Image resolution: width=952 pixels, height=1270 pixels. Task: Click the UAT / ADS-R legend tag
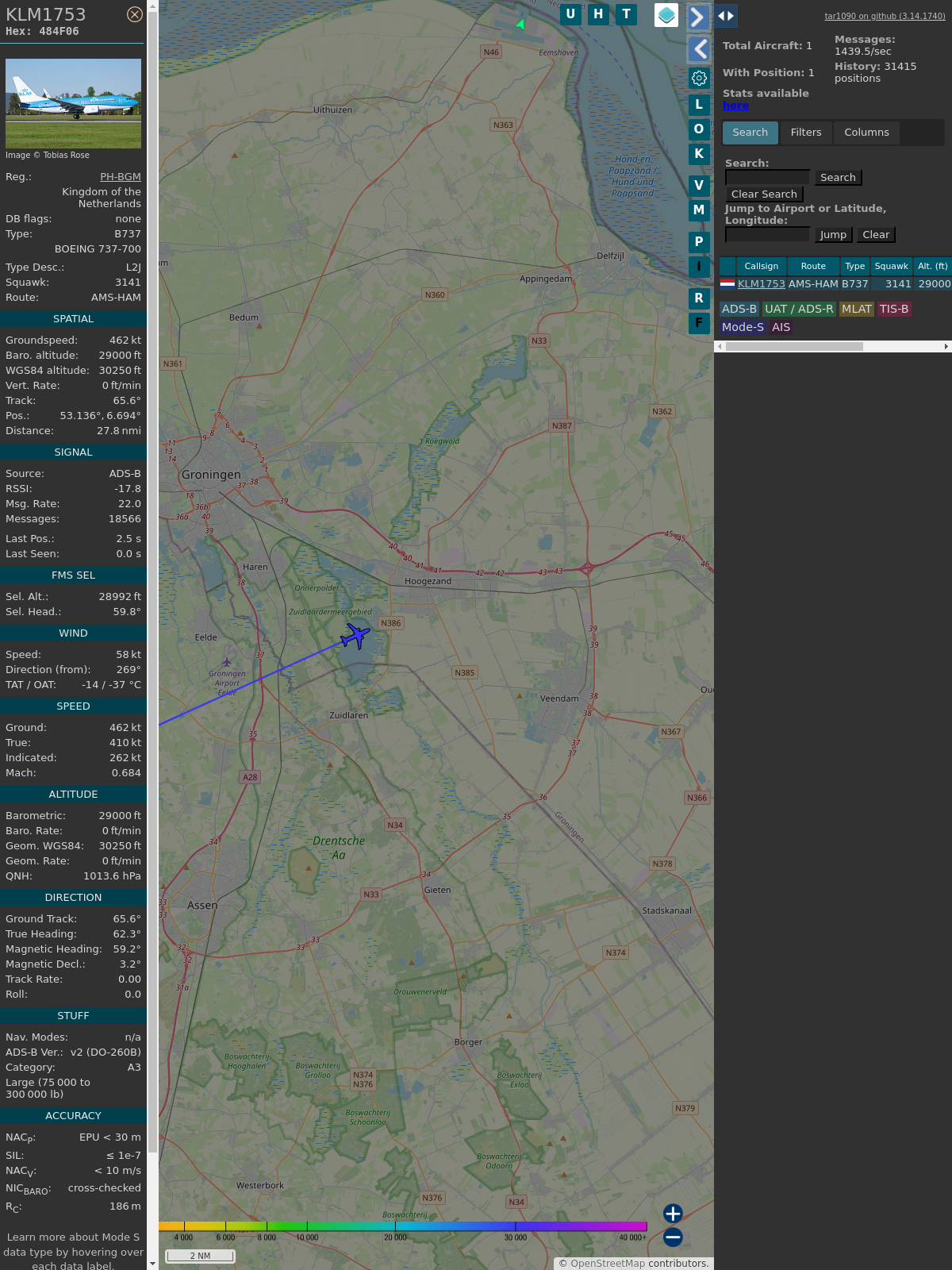pos(799,310)
